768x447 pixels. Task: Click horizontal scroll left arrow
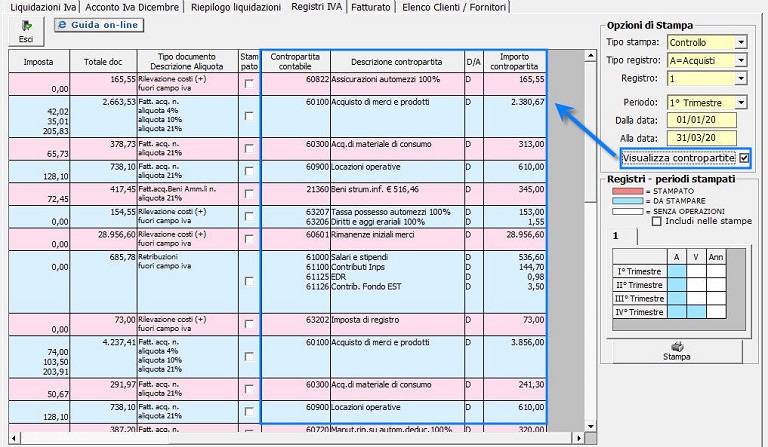(x=14, y=438)
